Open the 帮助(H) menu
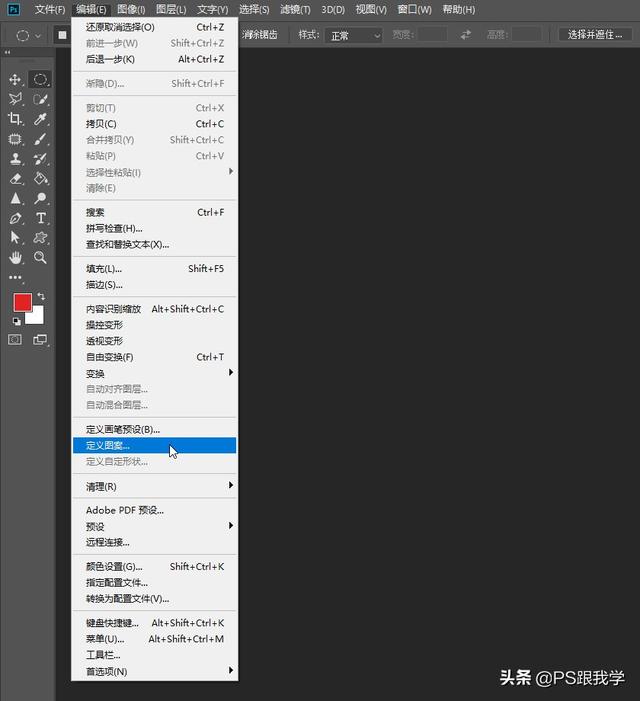This screenshot has width=640, height=701. click(459, 9)
